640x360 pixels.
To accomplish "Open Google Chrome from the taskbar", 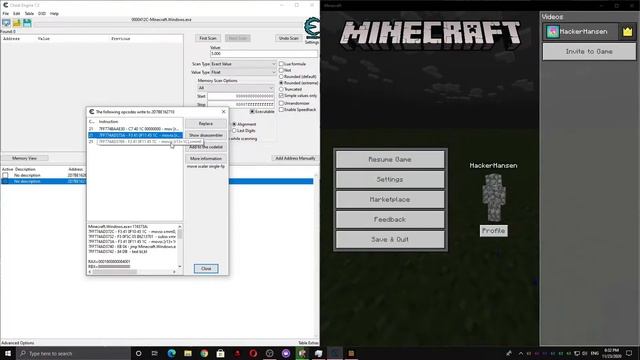I will tap(204, 353).
